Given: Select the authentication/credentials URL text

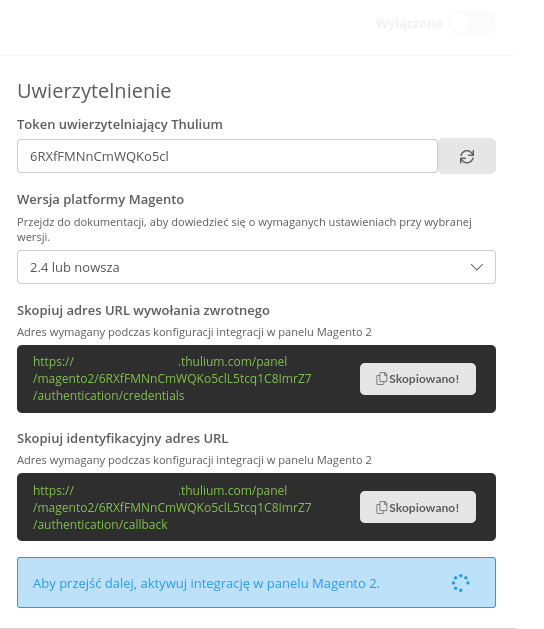Looking at the screenshot, I should click(172, 379).
